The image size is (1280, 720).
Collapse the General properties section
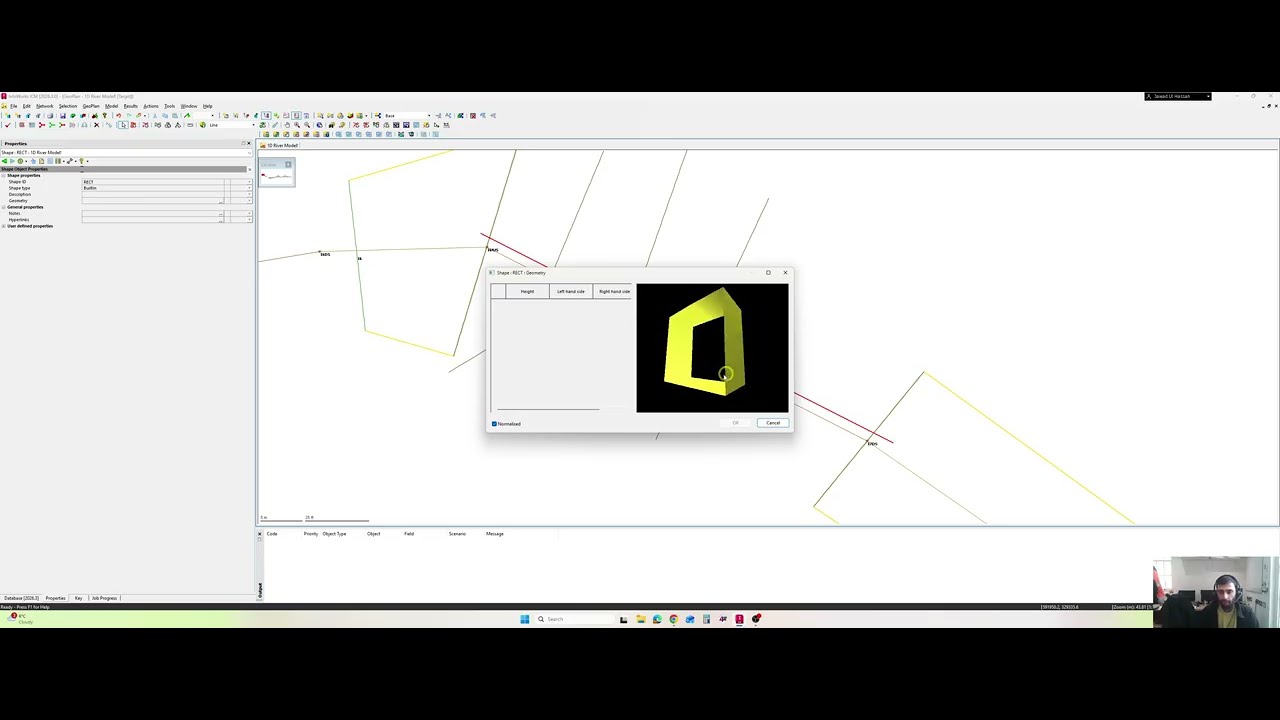point(3,207)
